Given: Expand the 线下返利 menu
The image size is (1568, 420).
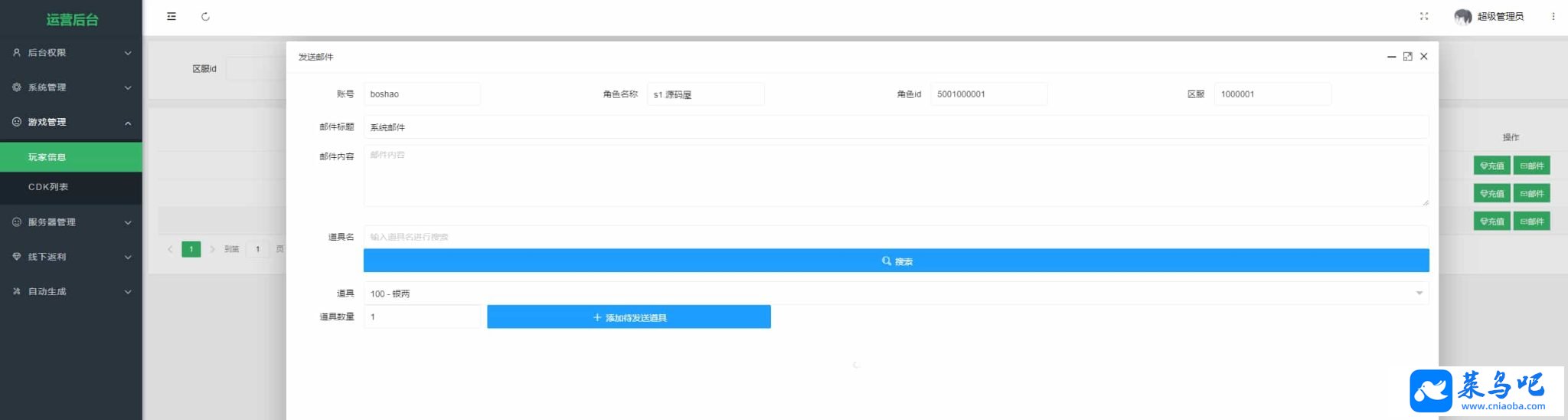Looking at the screenshot, I should (71, 257).
